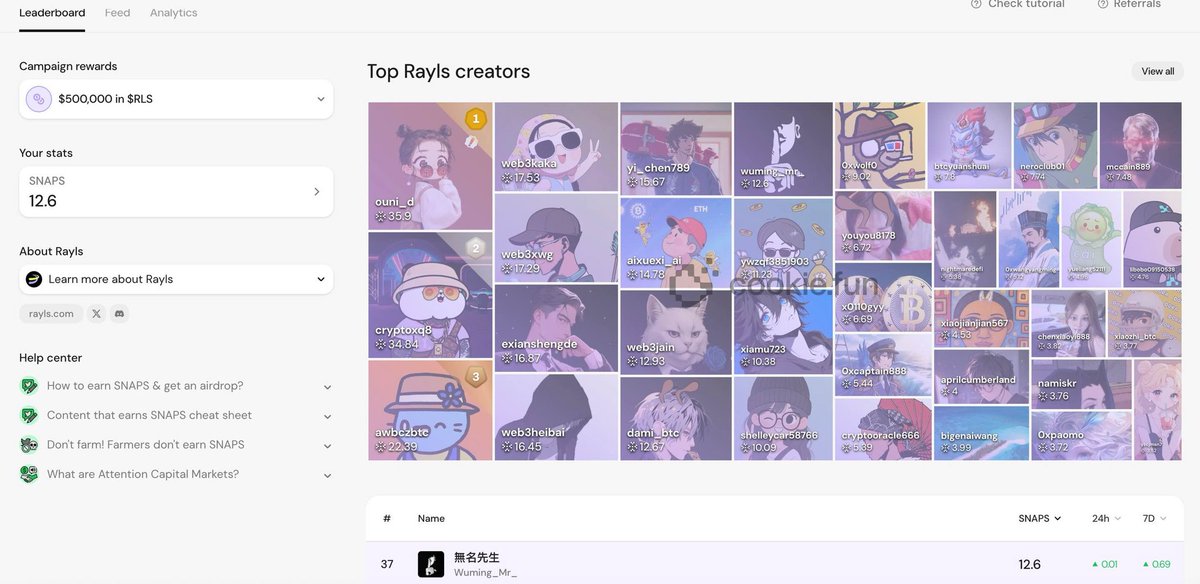Expand Don't farm! Farmers don't earn SNAPS

pos(176,445)
